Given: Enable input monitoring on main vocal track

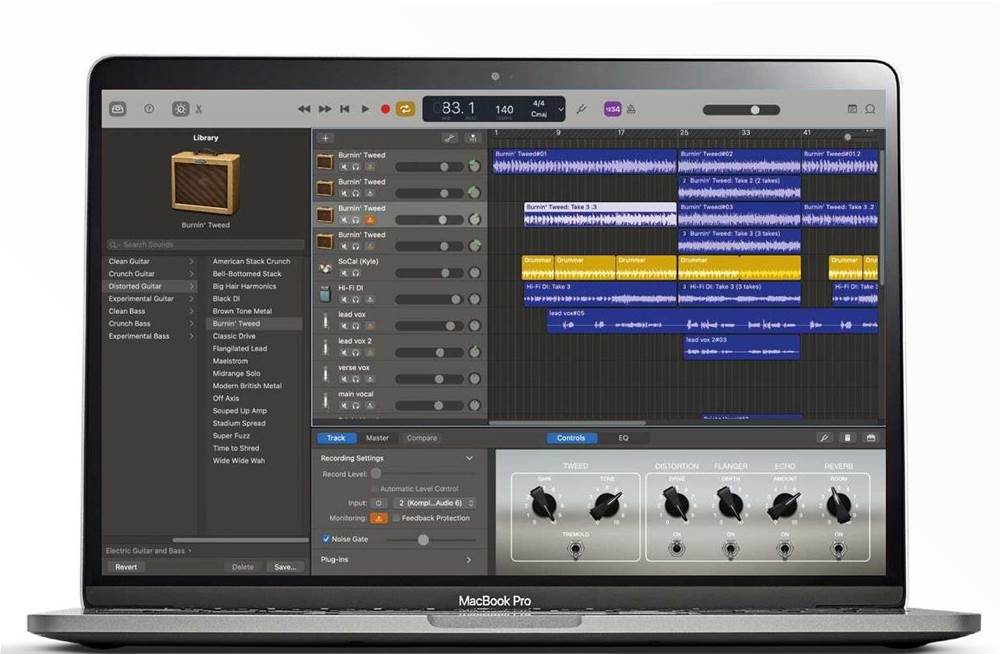Looking at the screenshot, I should click(x=369, y=405).
